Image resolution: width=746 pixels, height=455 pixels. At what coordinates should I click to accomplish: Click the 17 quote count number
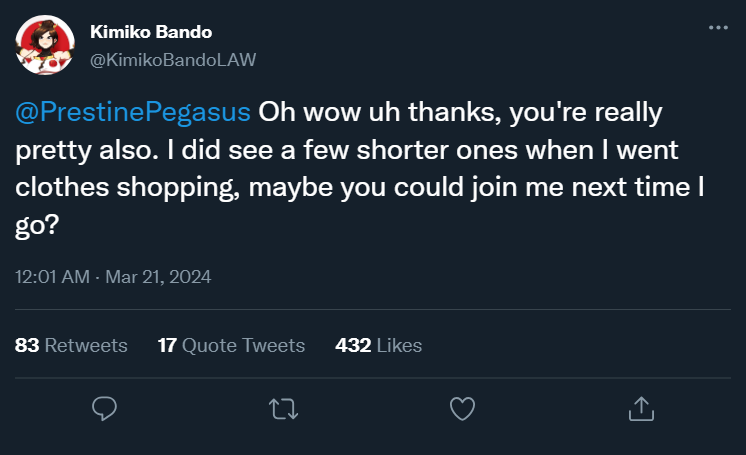pyautogui.click(x=168, y=345)
